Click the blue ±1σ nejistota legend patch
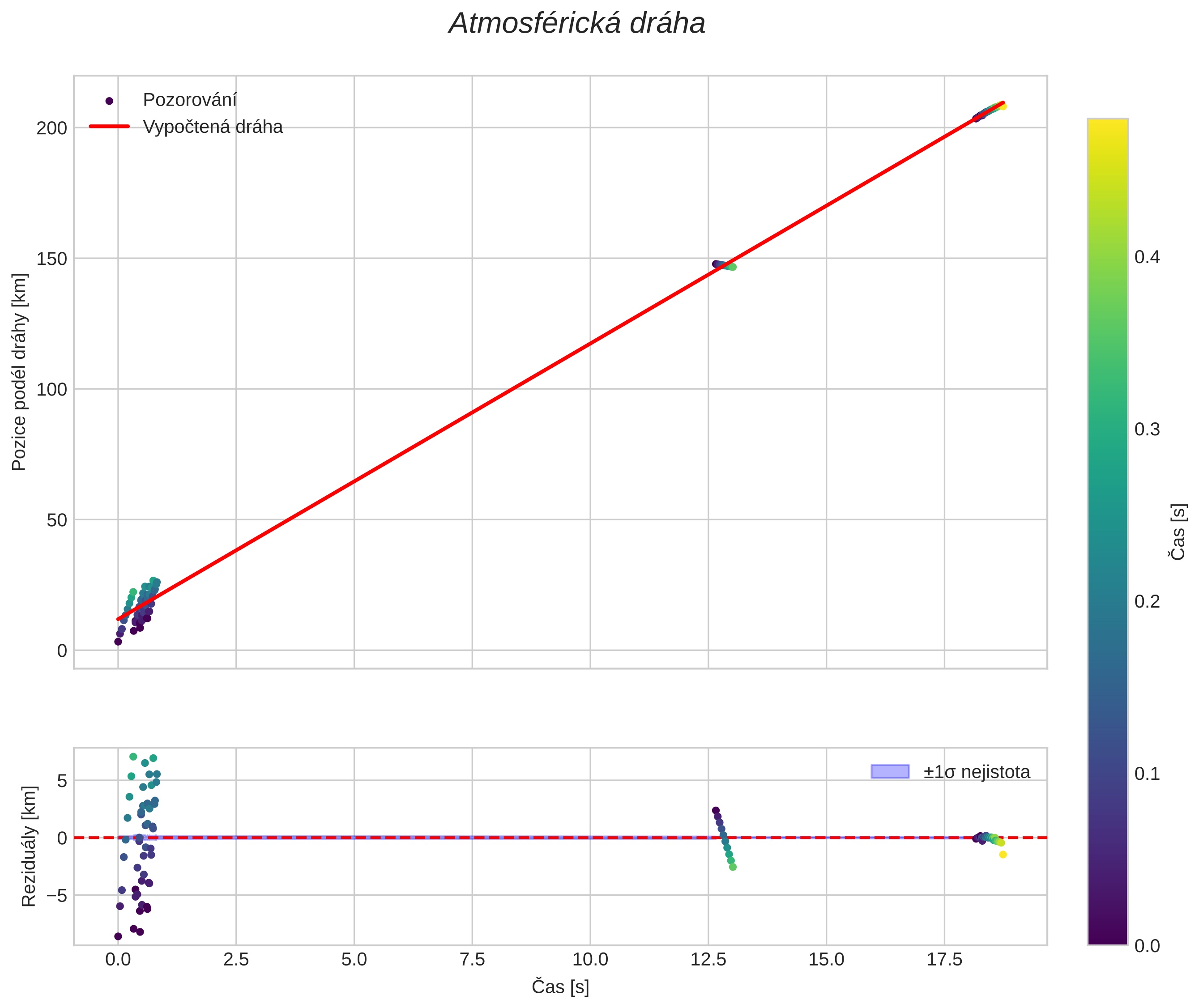Viewport: 1199px width, 1008px height. click(890, 771)
